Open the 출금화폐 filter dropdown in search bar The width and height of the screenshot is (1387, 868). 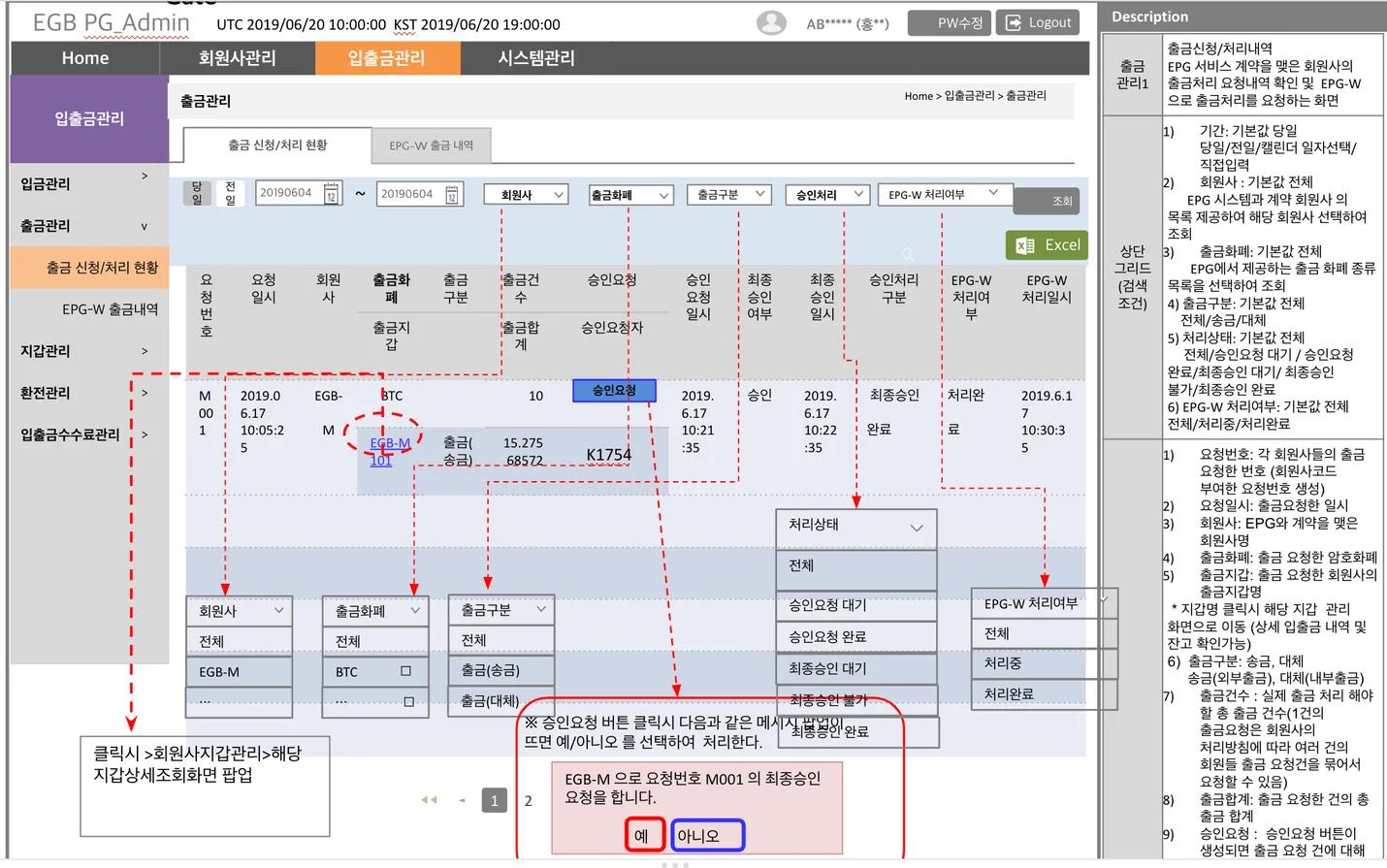(630, 195)
